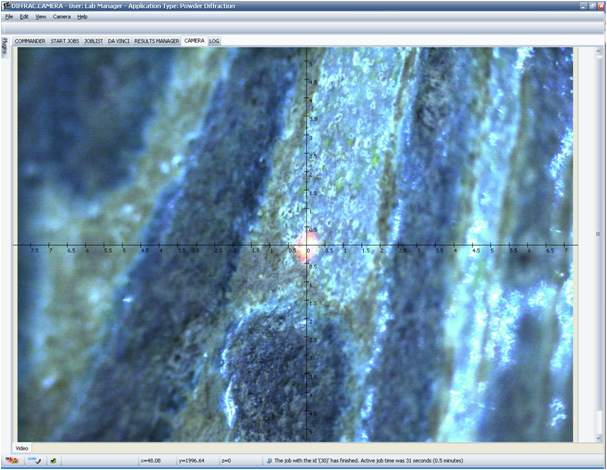
Task: Open the File menu
Action: click(x=9, y=17)
